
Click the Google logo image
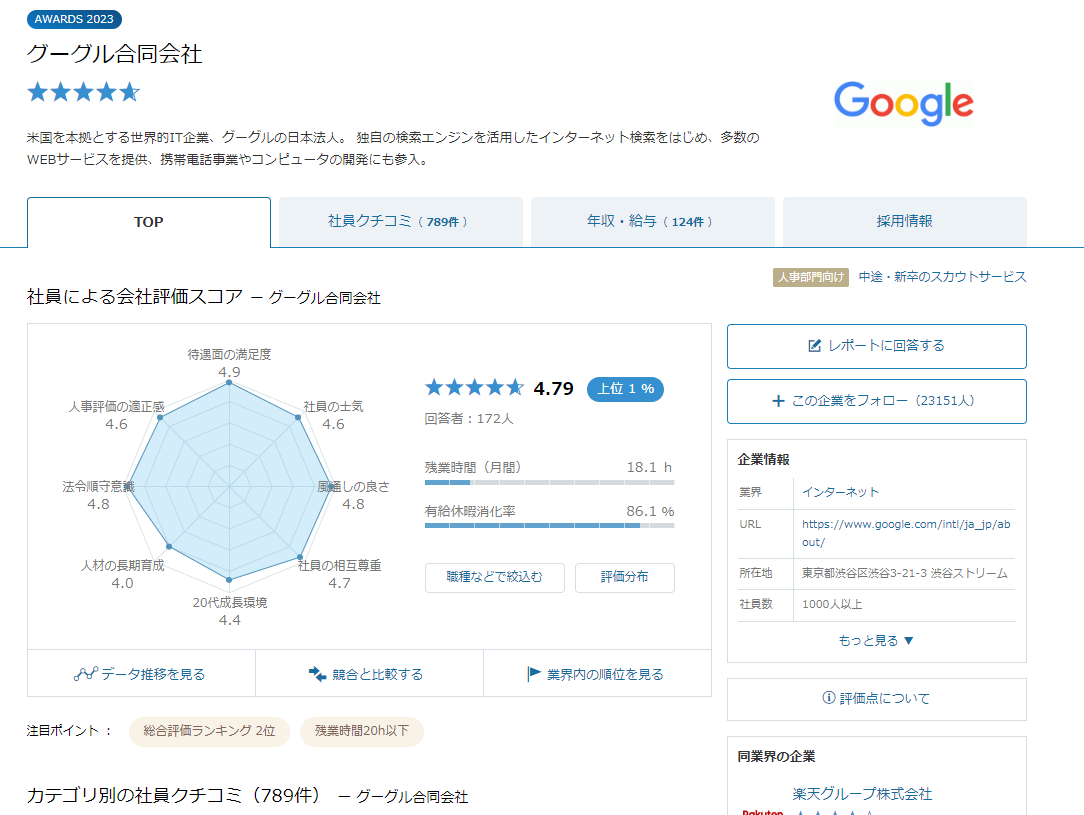tap(903, 102)
